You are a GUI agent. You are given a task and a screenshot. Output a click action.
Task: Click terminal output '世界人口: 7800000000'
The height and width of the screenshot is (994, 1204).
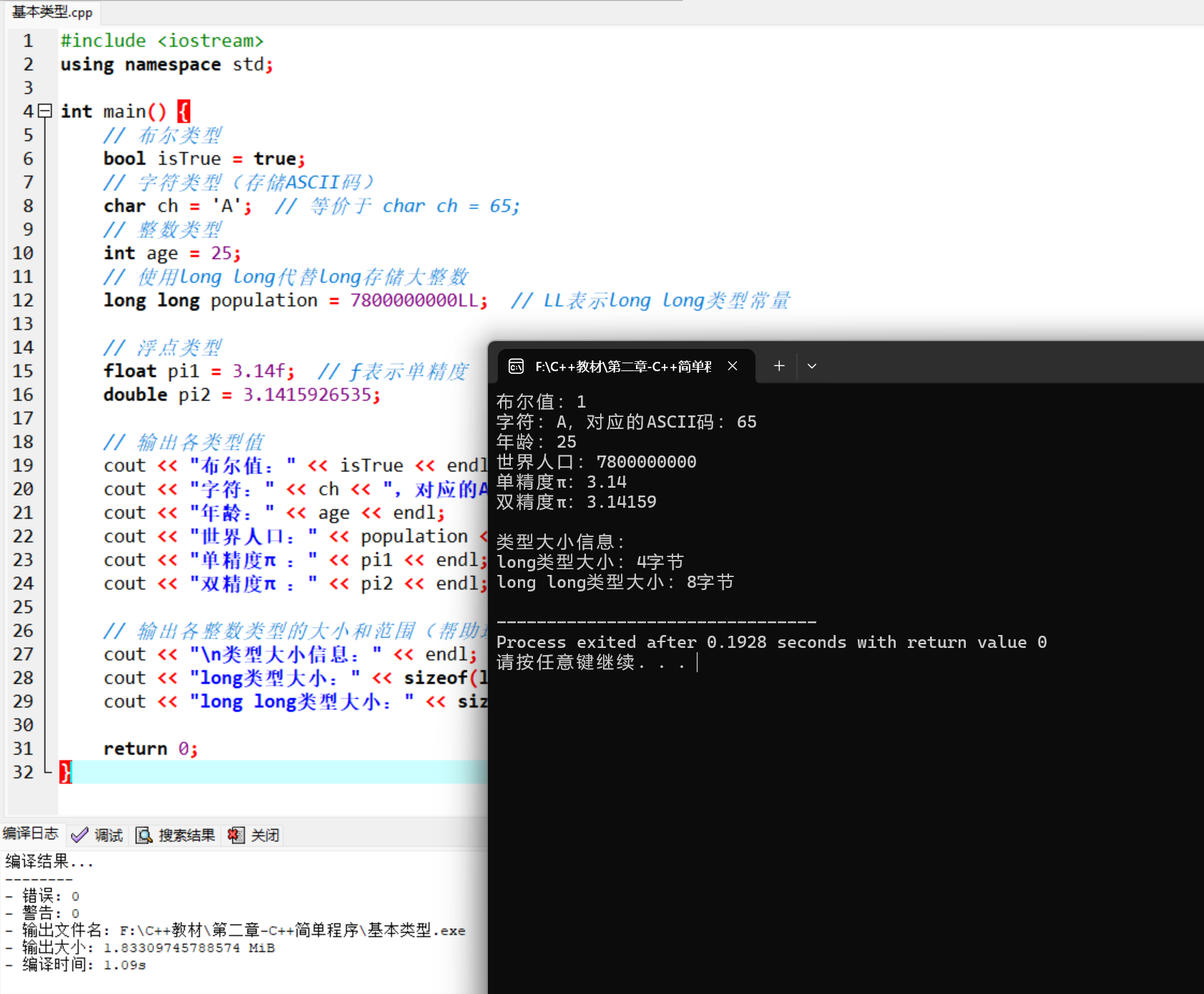coord(597,462)
